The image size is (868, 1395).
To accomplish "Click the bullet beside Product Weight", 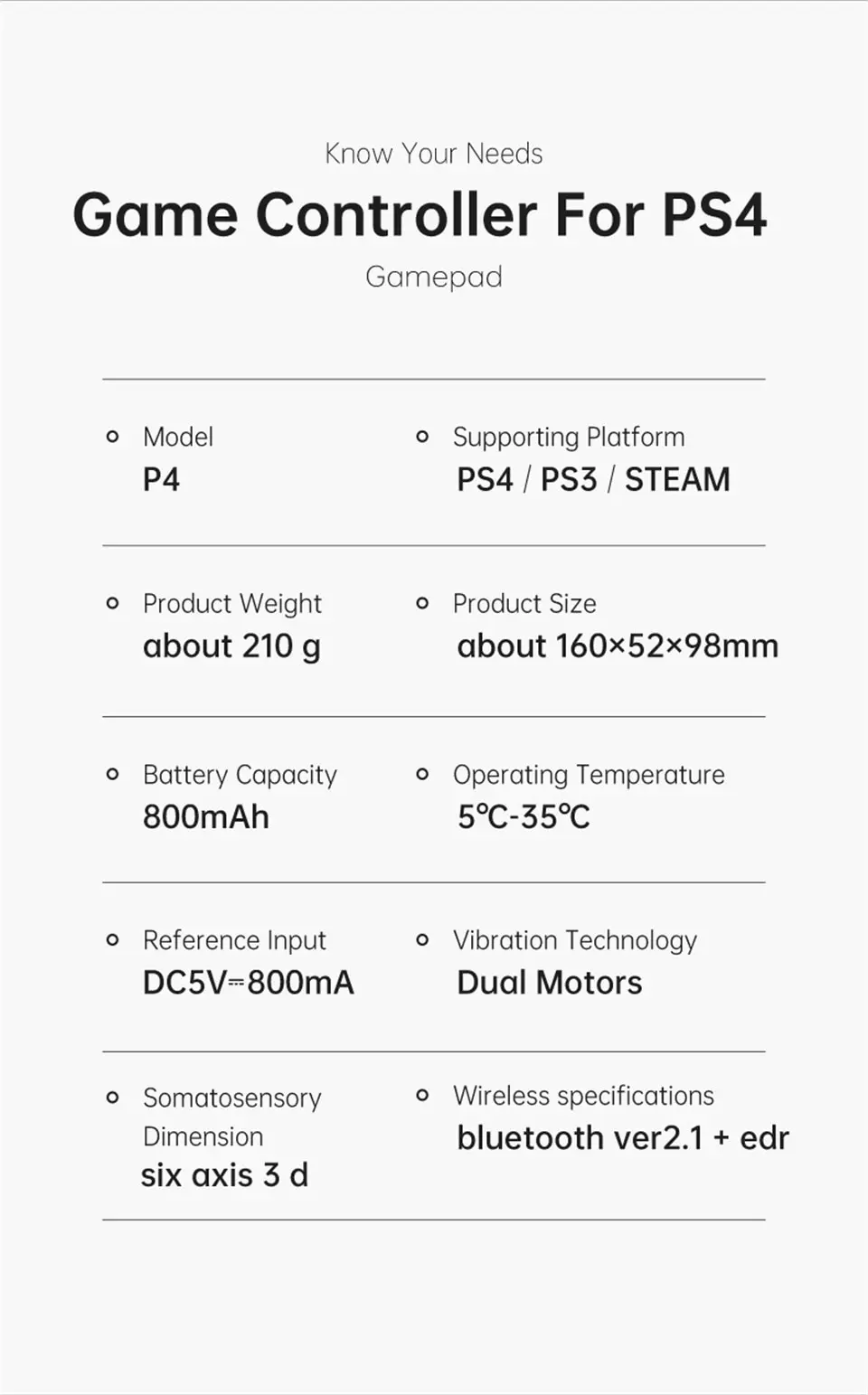I will [112, 603].
